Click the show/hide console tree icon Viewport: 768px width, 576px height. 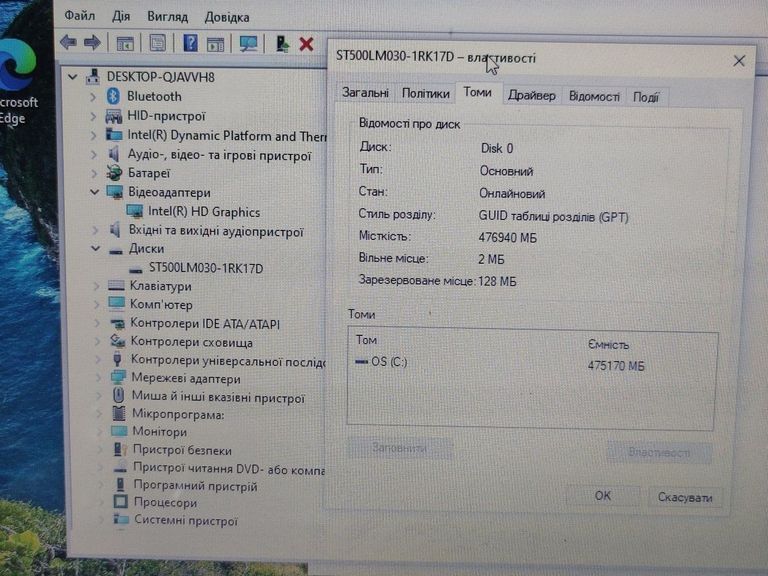pos(125,44)
